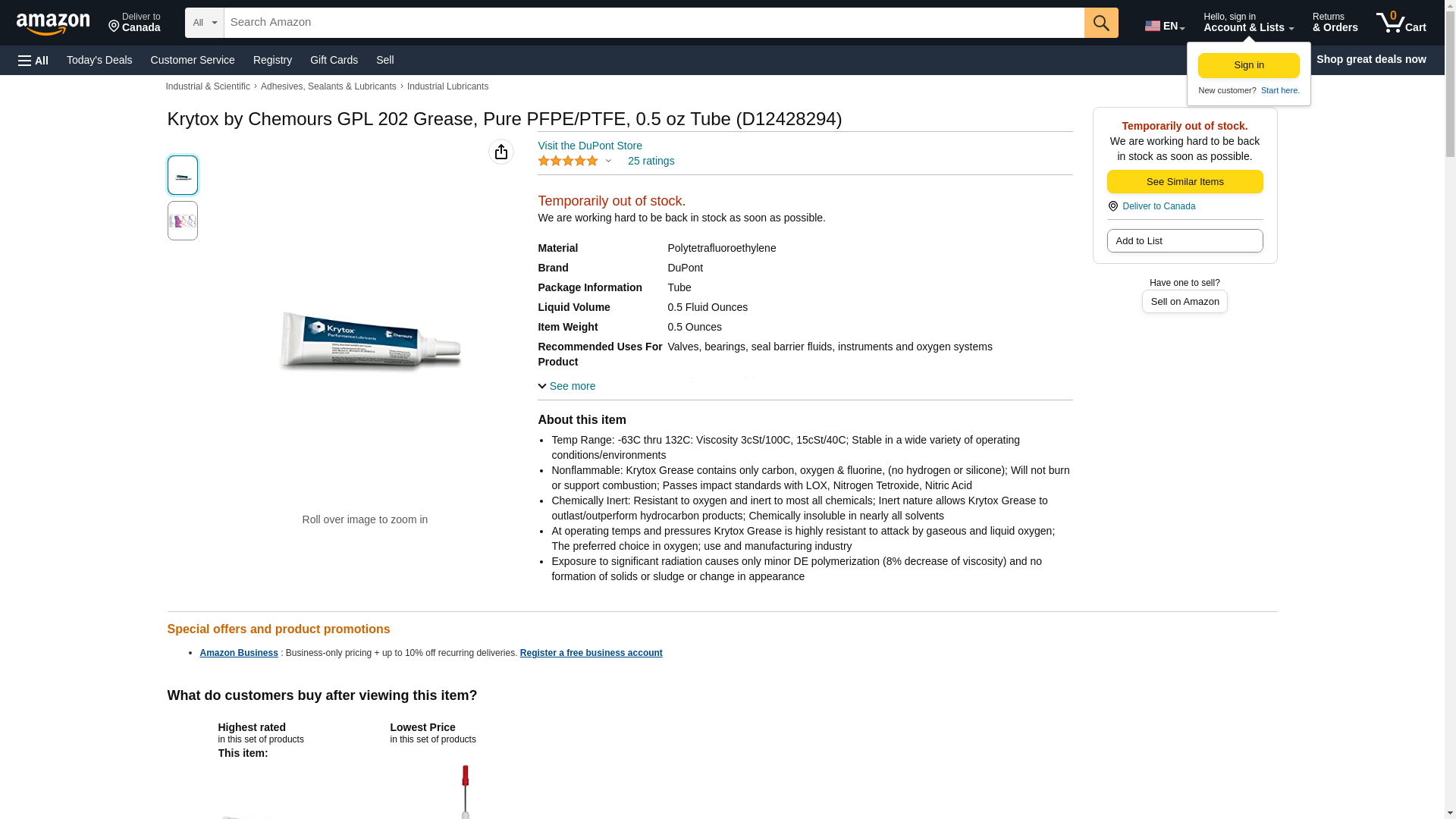Expand See more product details
Image resolution: width=1456 pixels, height=819 pixels.
pos(566,386)
